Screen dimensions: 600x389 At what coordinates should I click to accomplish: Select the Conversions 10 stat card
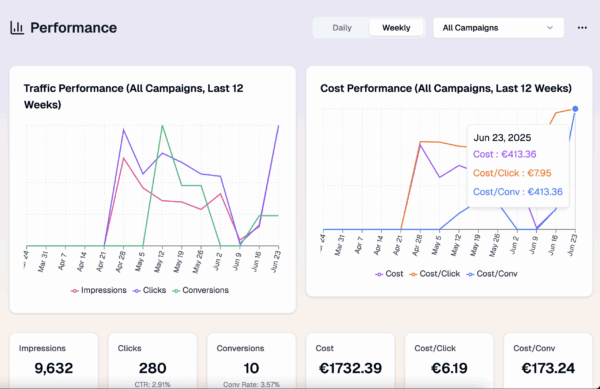tap(251, 361)
